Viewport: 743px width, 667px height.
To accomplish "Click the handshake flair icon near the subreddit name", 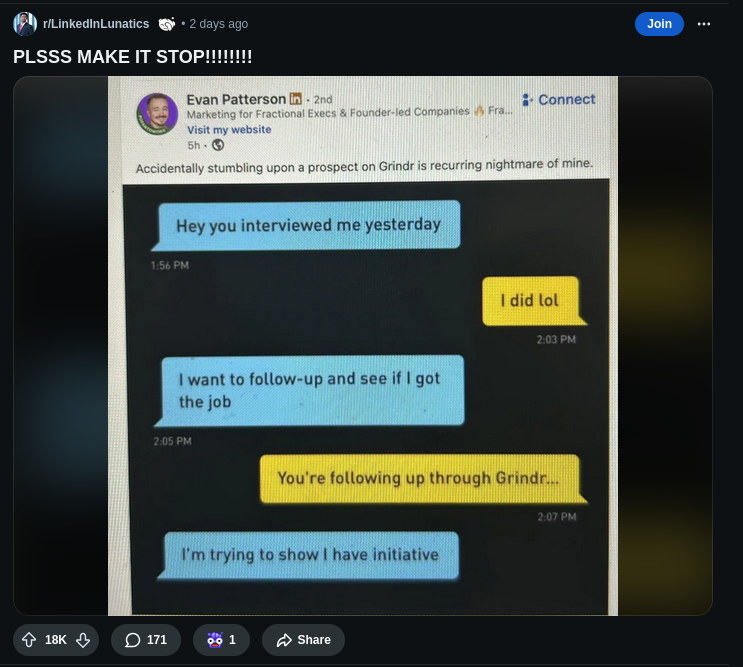I will point(167,24).
